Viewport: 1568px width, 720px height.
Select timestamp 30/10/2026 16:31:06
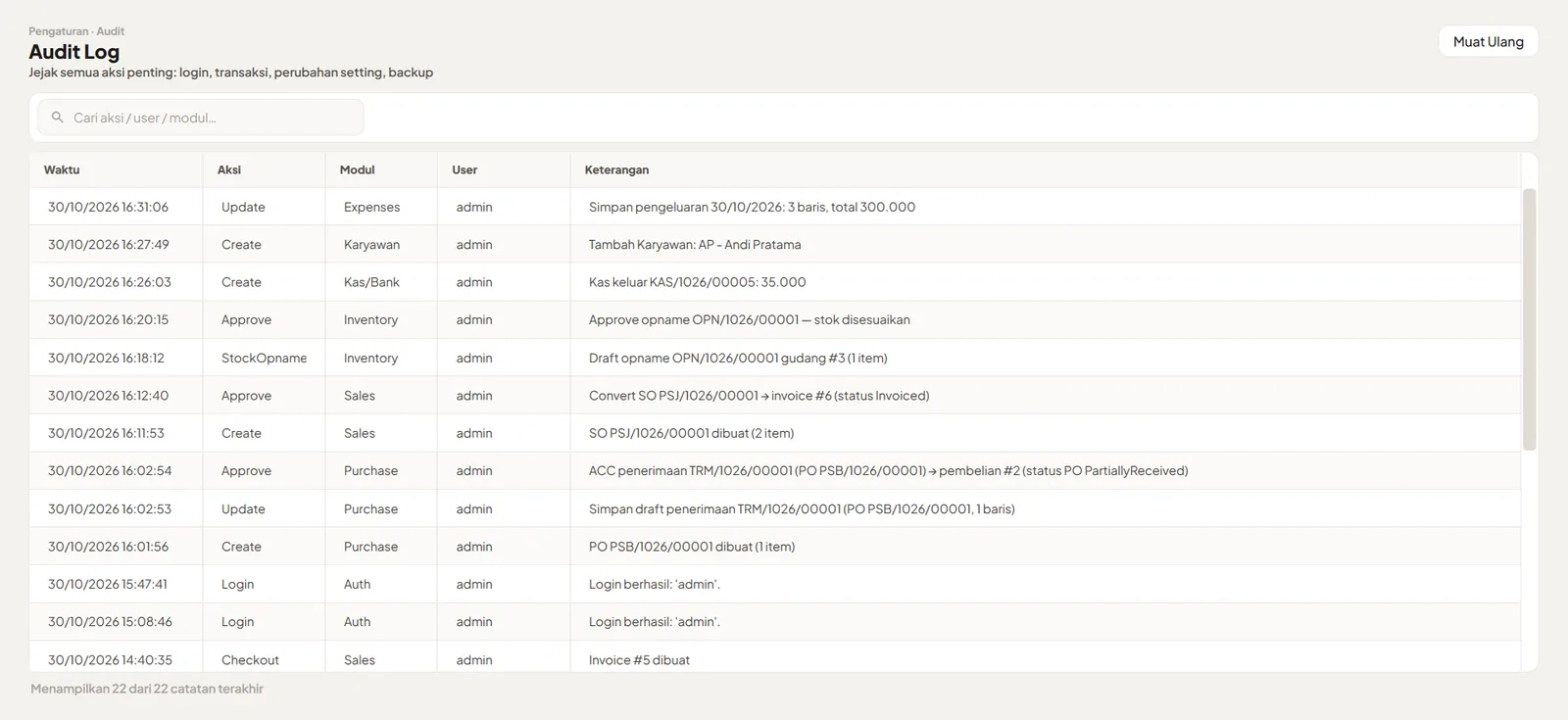pos(108,207)
